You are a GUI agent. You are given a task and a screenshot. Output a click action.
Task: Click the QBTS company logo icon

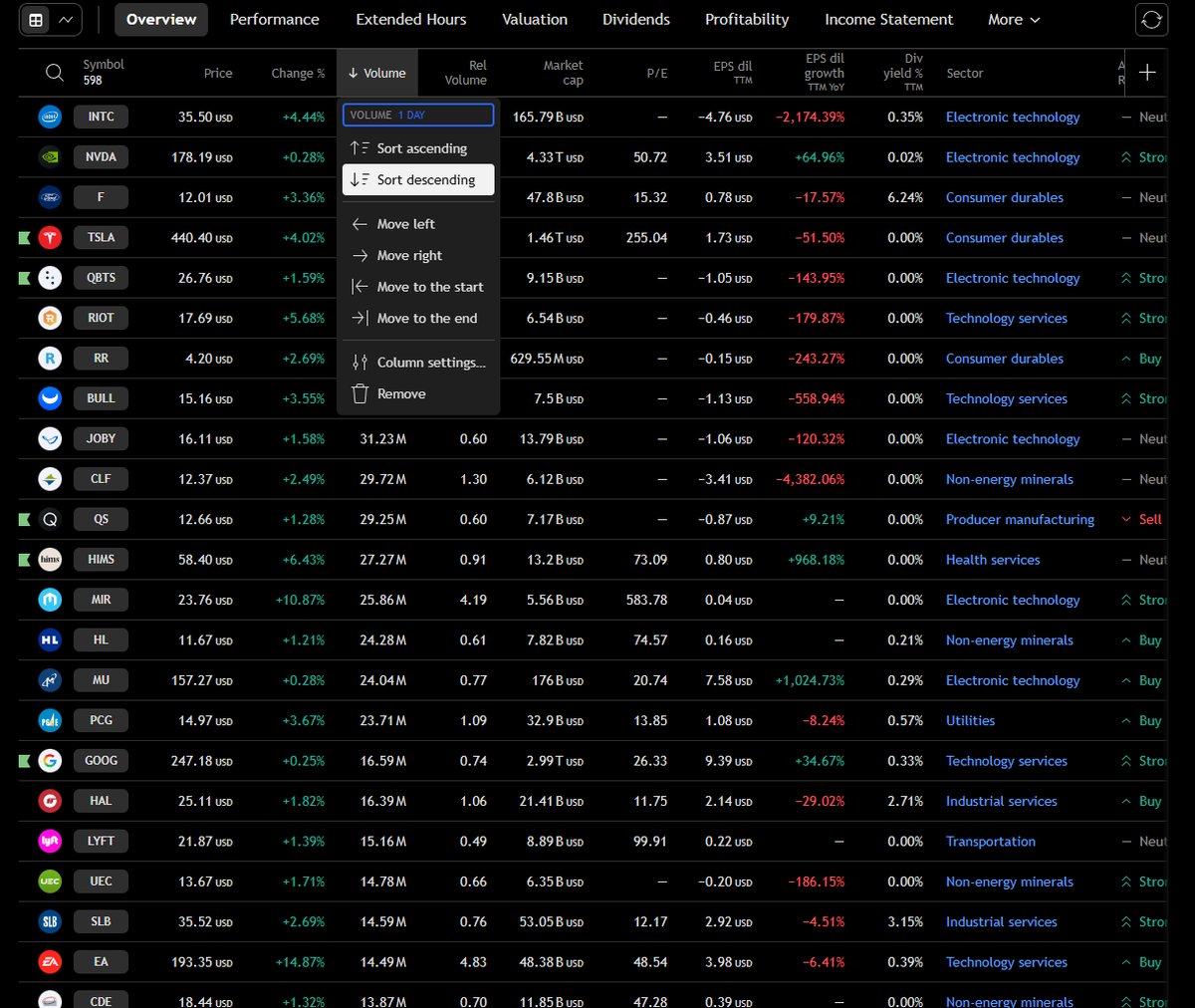pos(50,278)
